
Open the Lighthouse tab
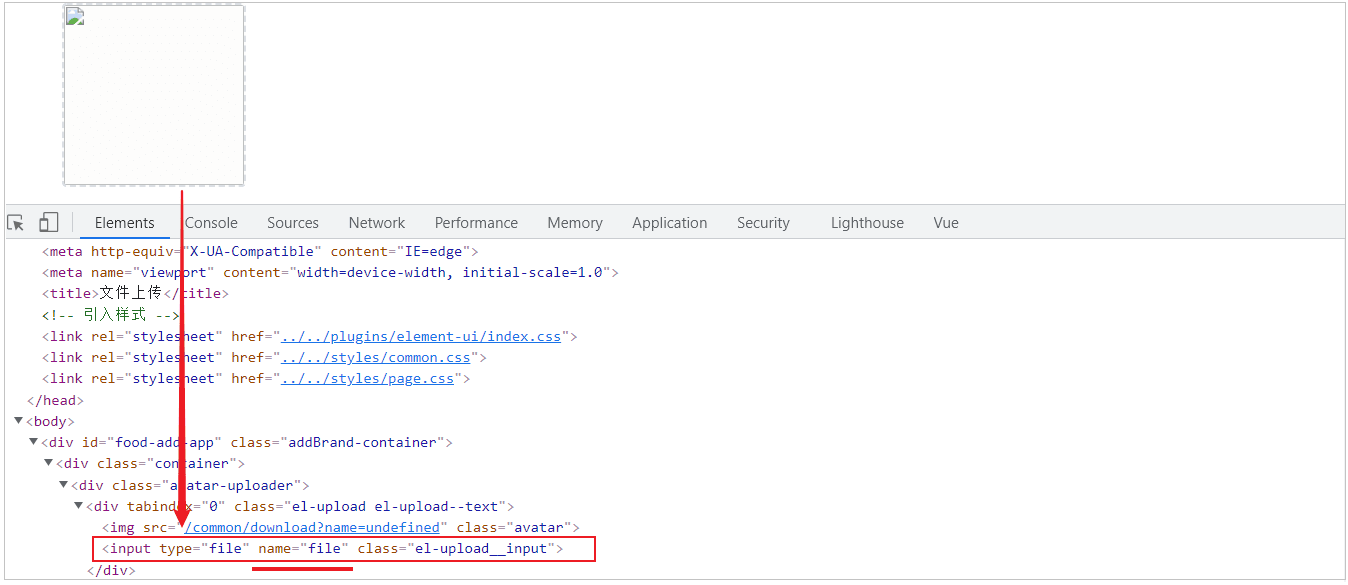click(x=866, y=223)
